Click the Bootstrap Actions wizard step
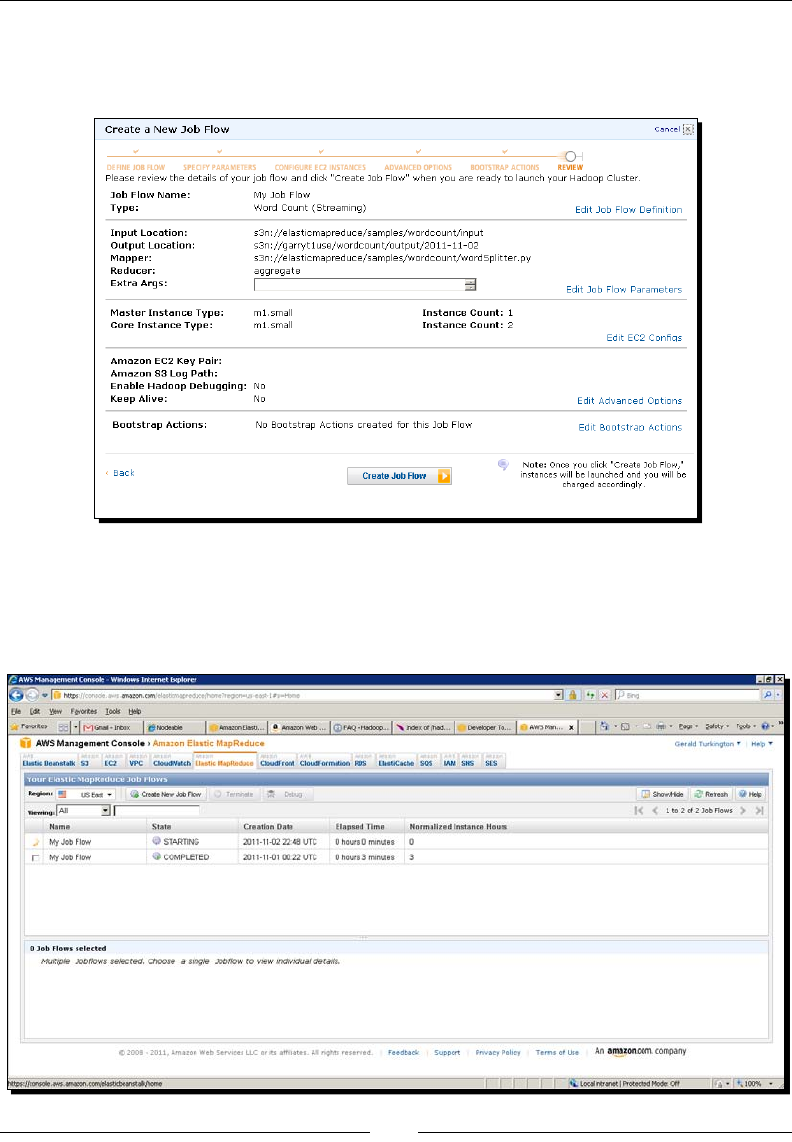This screenshot has height=1142, width=792. tap(505, 168)
